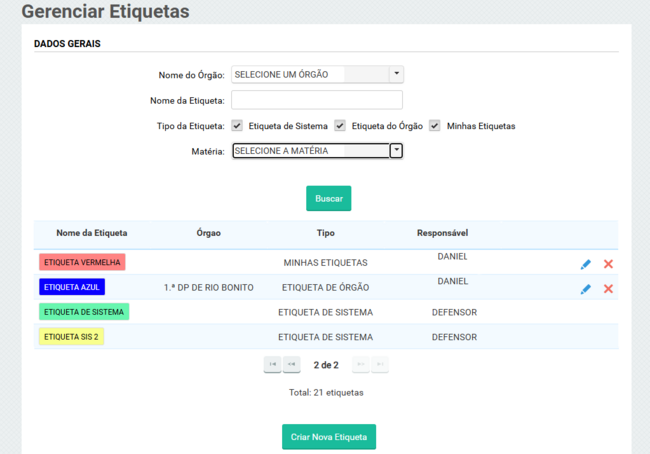
Task: Focus the Nome da Etiqueta text field
Action: (x=316, y=100)
